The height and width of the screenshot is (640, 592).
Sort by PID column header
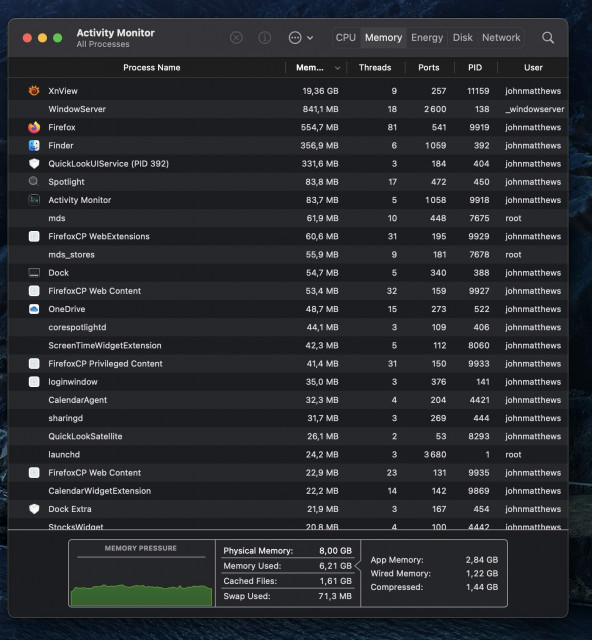(475, 67)
